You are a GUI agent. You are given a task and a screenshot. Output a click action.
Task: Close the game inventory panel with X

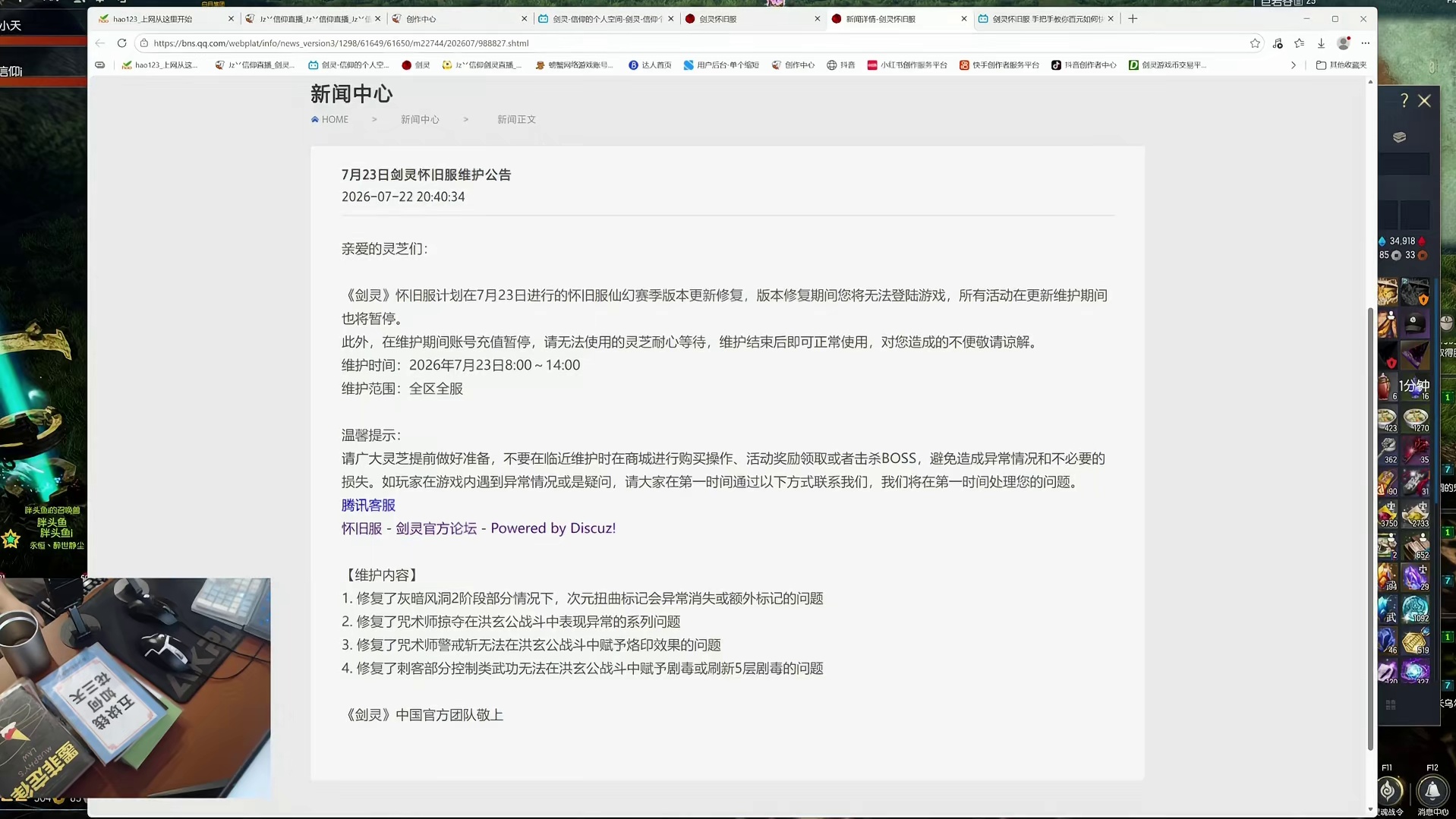[1424, 100]
